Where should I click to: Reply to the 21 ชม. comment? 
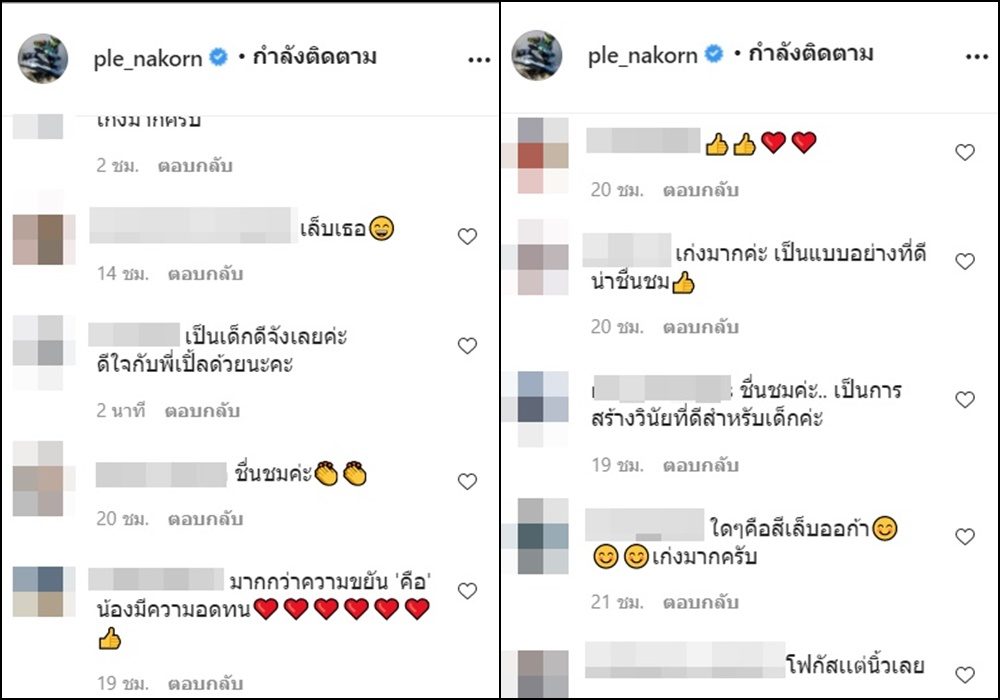[x=700, y=602]
